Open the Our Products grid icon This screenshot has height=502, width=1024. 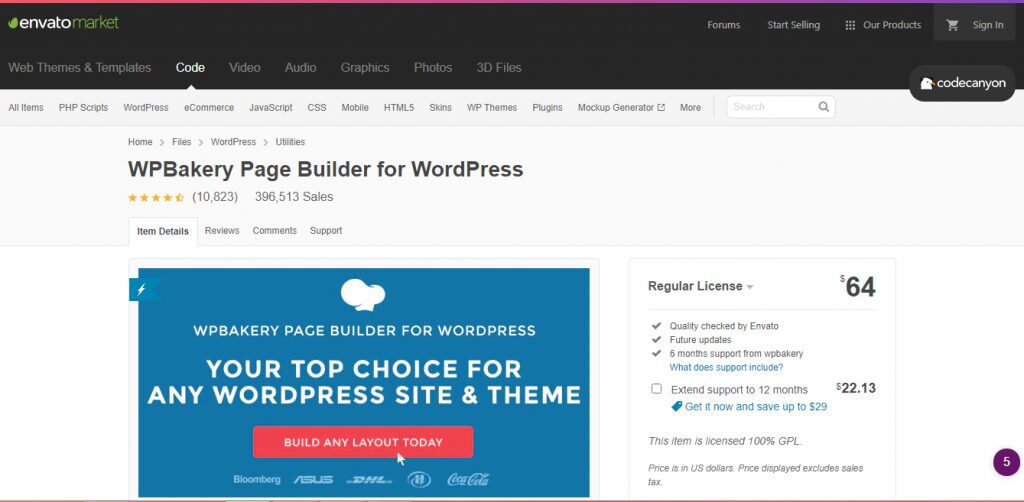click(x=850, y=25)
